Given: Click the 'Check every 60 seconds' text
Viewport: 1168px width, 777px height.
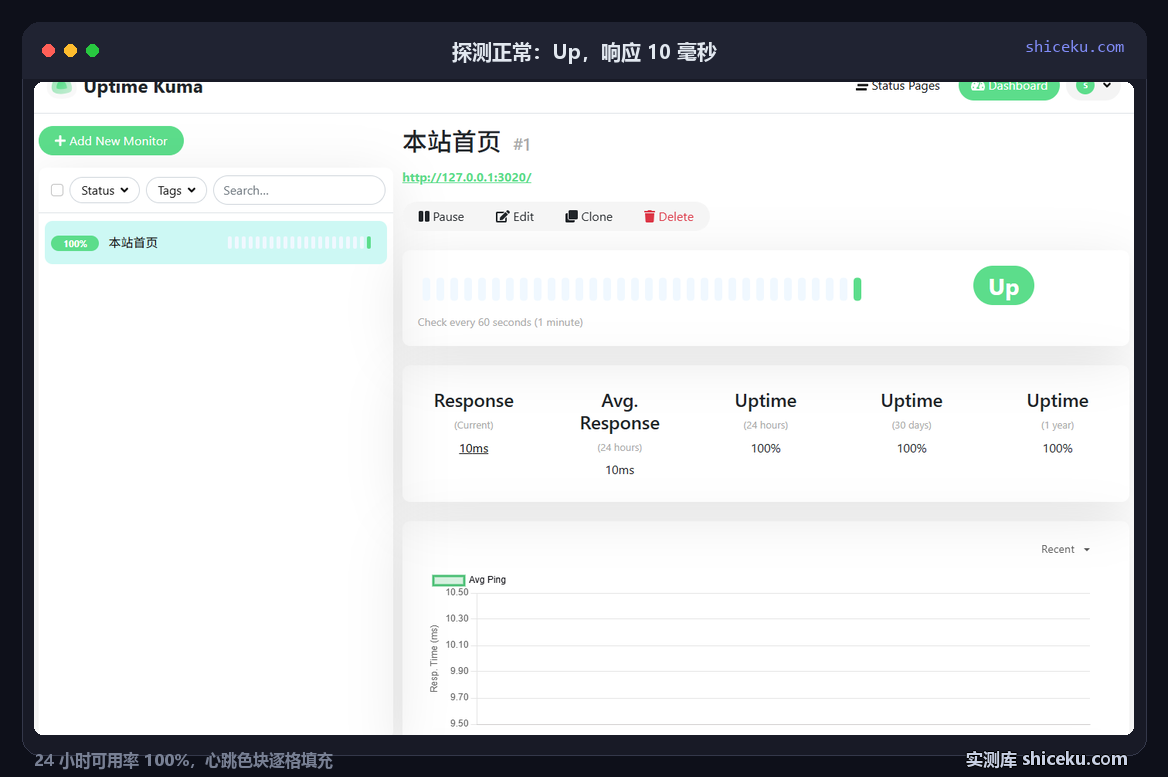Looking at the screenshot, I should (500, 323).
